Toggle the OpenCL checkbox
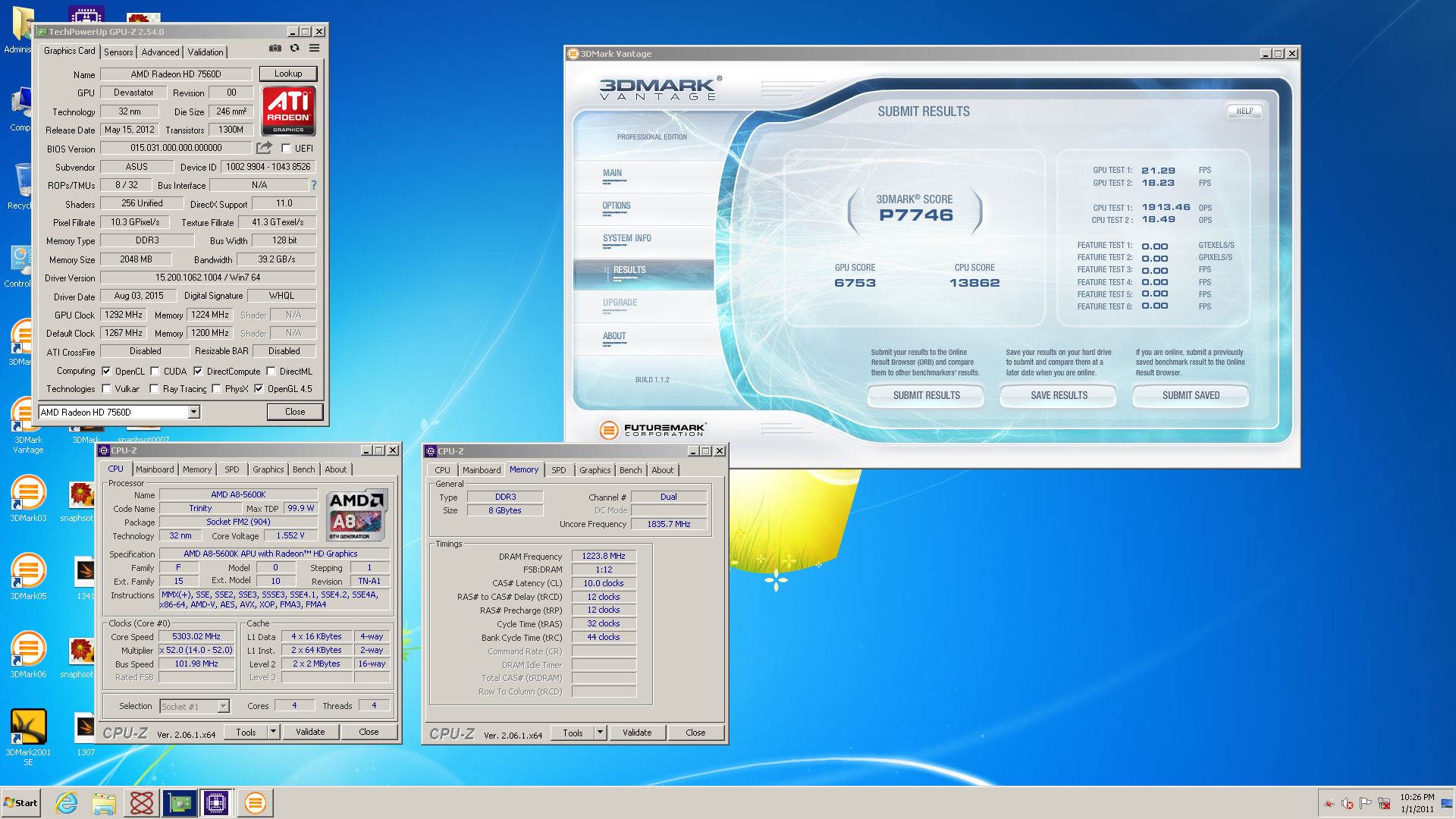This screenshot has height=819, width=1456. tap(107, 372)
